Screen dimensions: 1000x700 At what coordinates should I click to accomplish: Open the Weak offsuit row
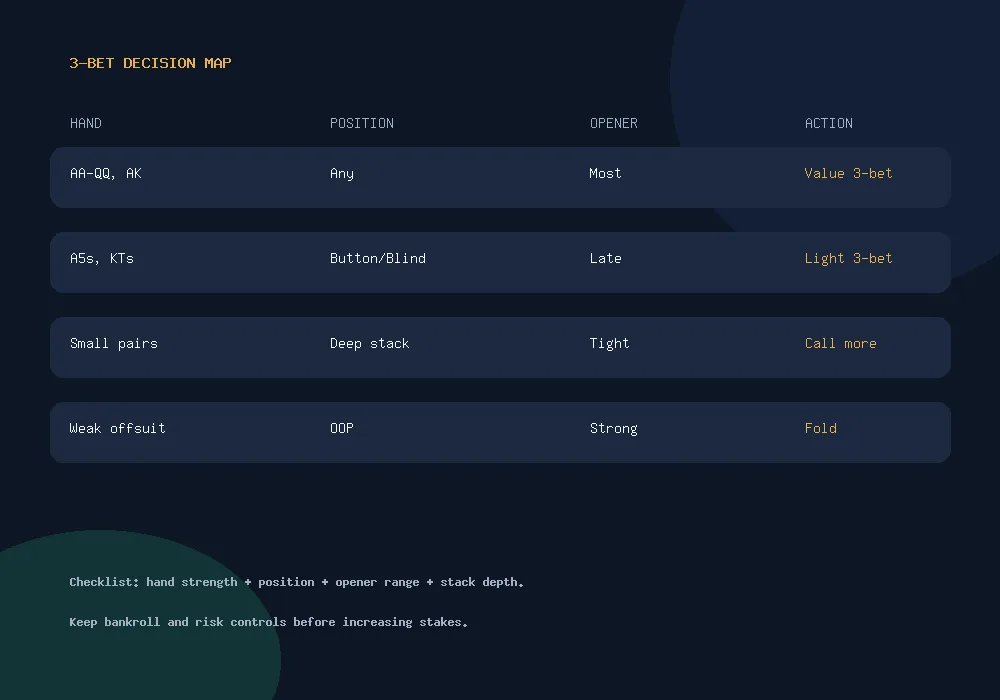(500, 432)
